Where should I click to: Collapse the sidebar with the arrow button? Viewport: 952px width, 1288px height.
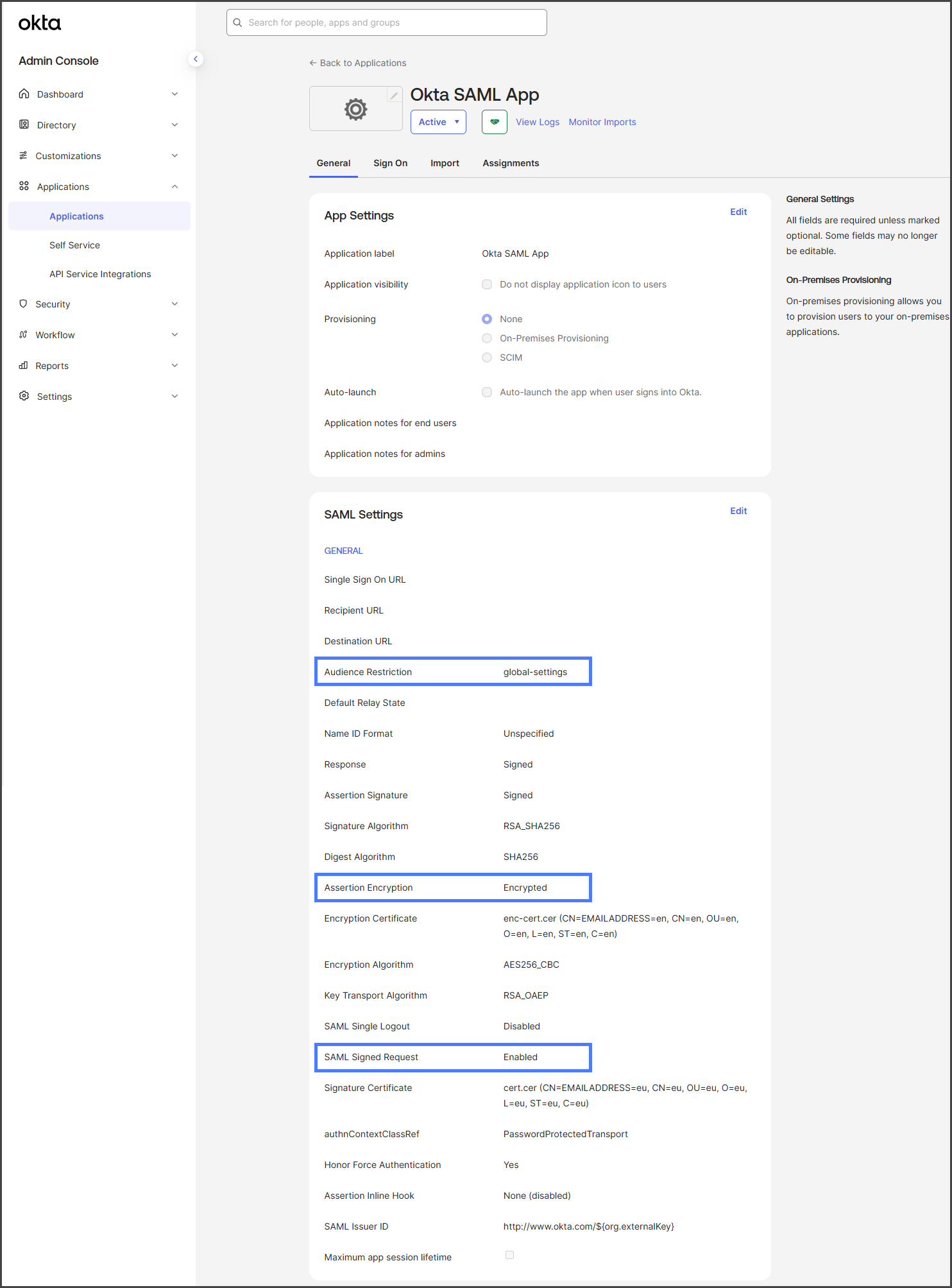(196, 59)
